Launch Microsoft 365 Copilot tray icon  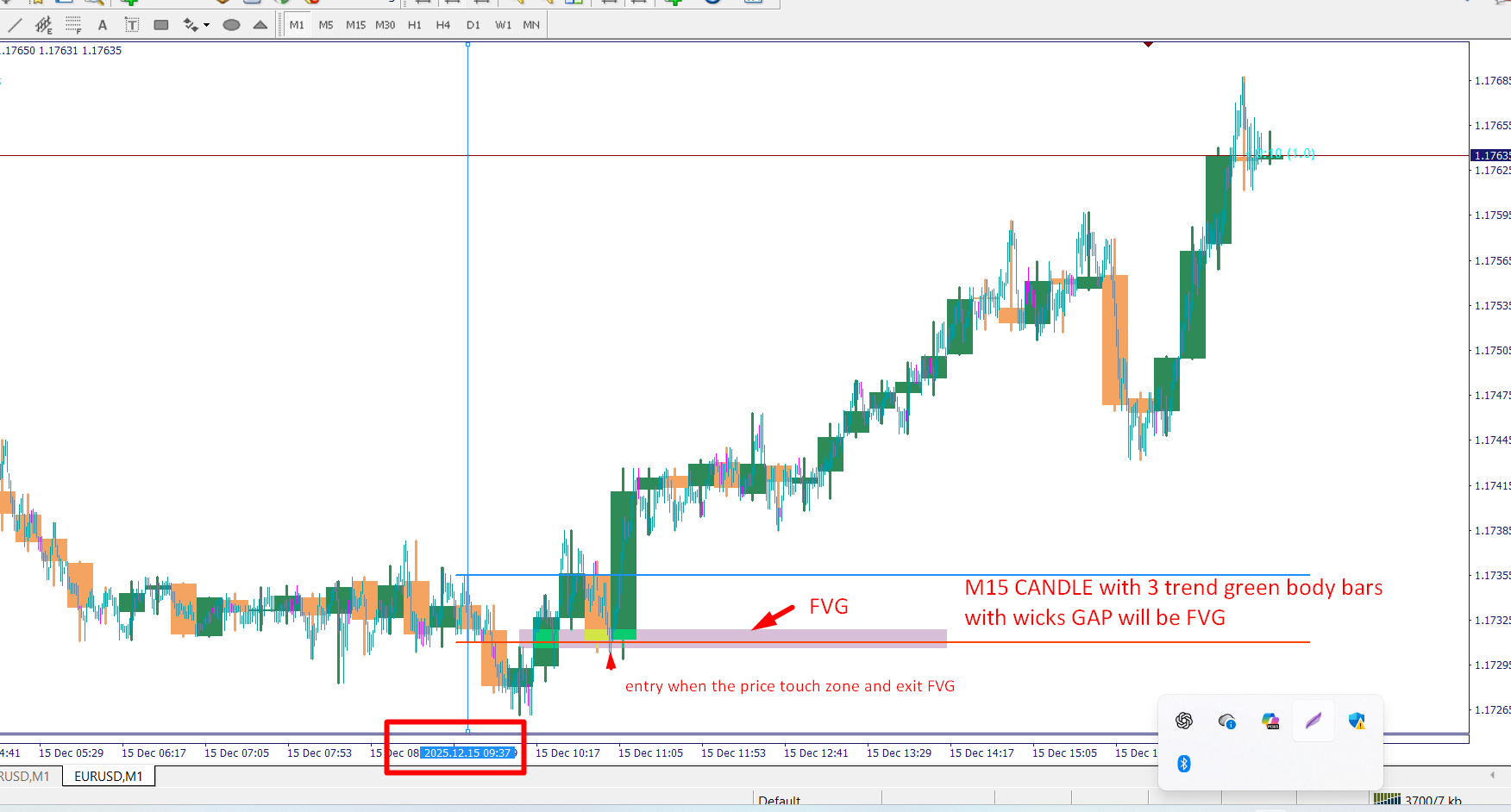(1270, 721)
